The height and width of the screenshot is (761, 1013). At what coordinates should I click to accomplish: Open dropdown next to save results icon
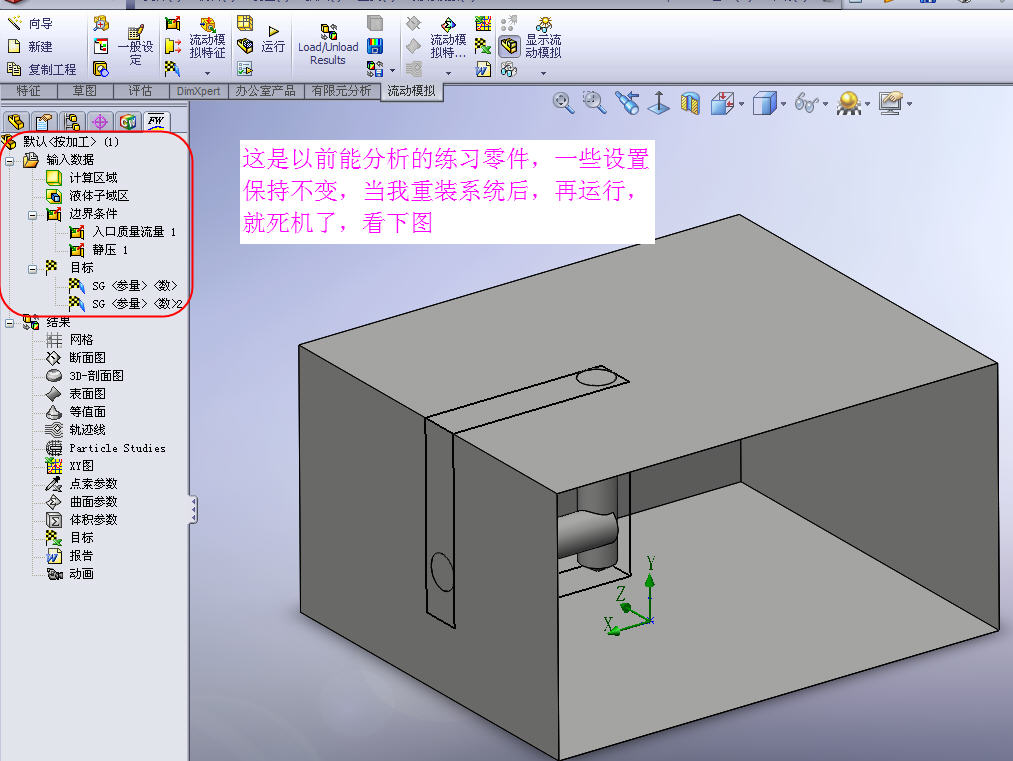click(392, 70)
